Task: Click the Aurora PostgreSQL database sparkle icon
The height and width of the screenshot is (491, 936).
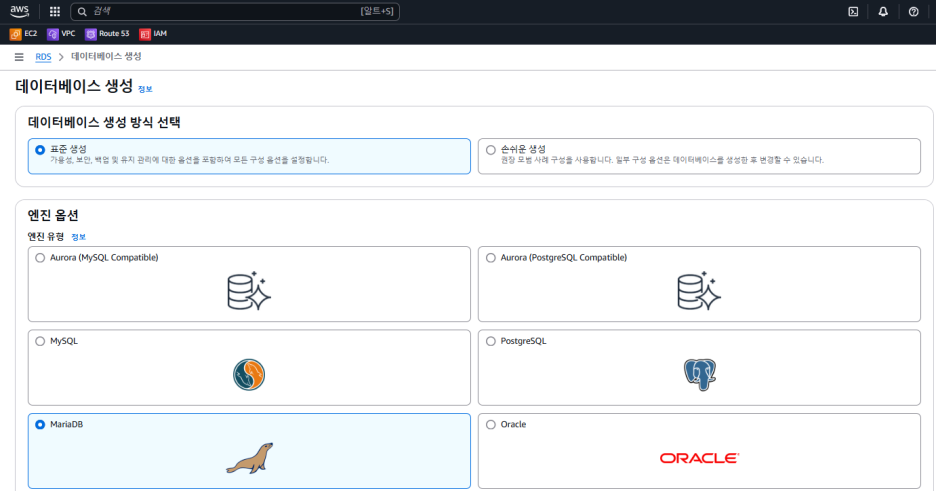Action: point(699,291)
